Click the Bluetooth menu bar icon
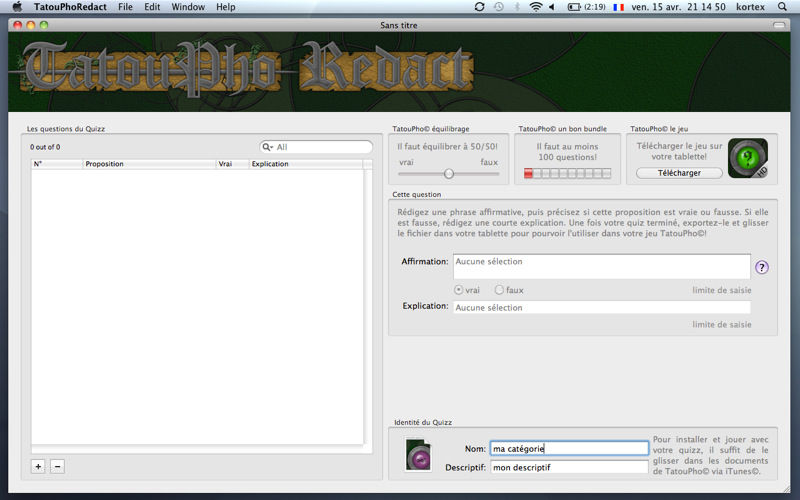The height and width of the screenshot is (500, 800). tap(517, 7)
